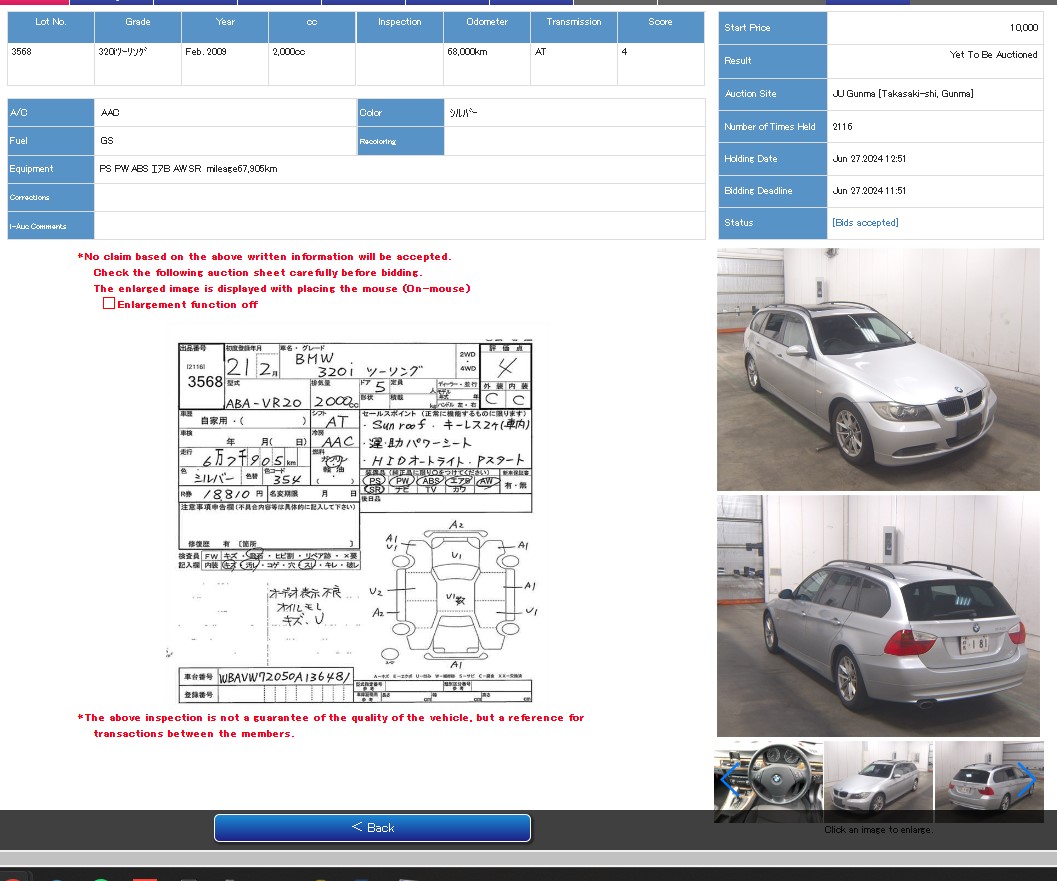Screen dimensions: 1057x881
Task: Select the middle front-side car thumbnail
Action: 878,782
